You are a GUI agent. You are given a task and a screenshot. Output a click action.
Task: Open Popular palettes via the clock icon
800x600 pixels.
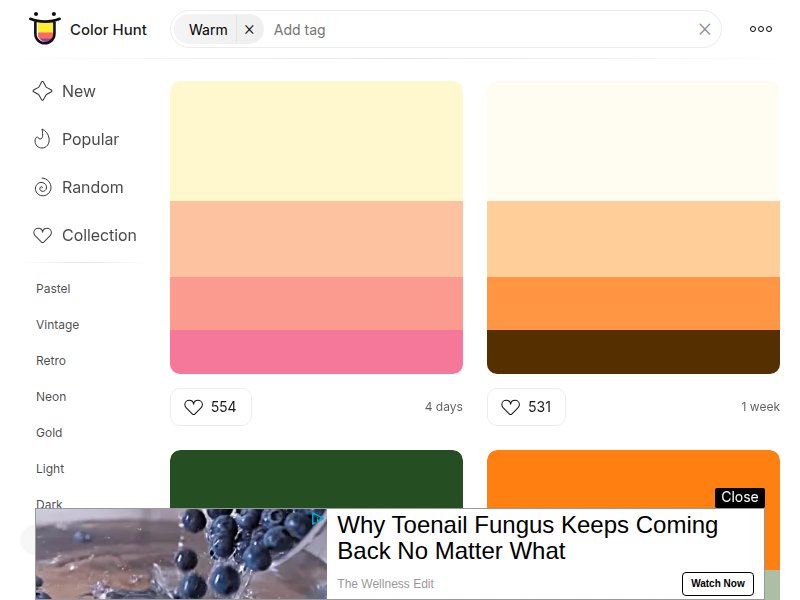tap(42, 139)
